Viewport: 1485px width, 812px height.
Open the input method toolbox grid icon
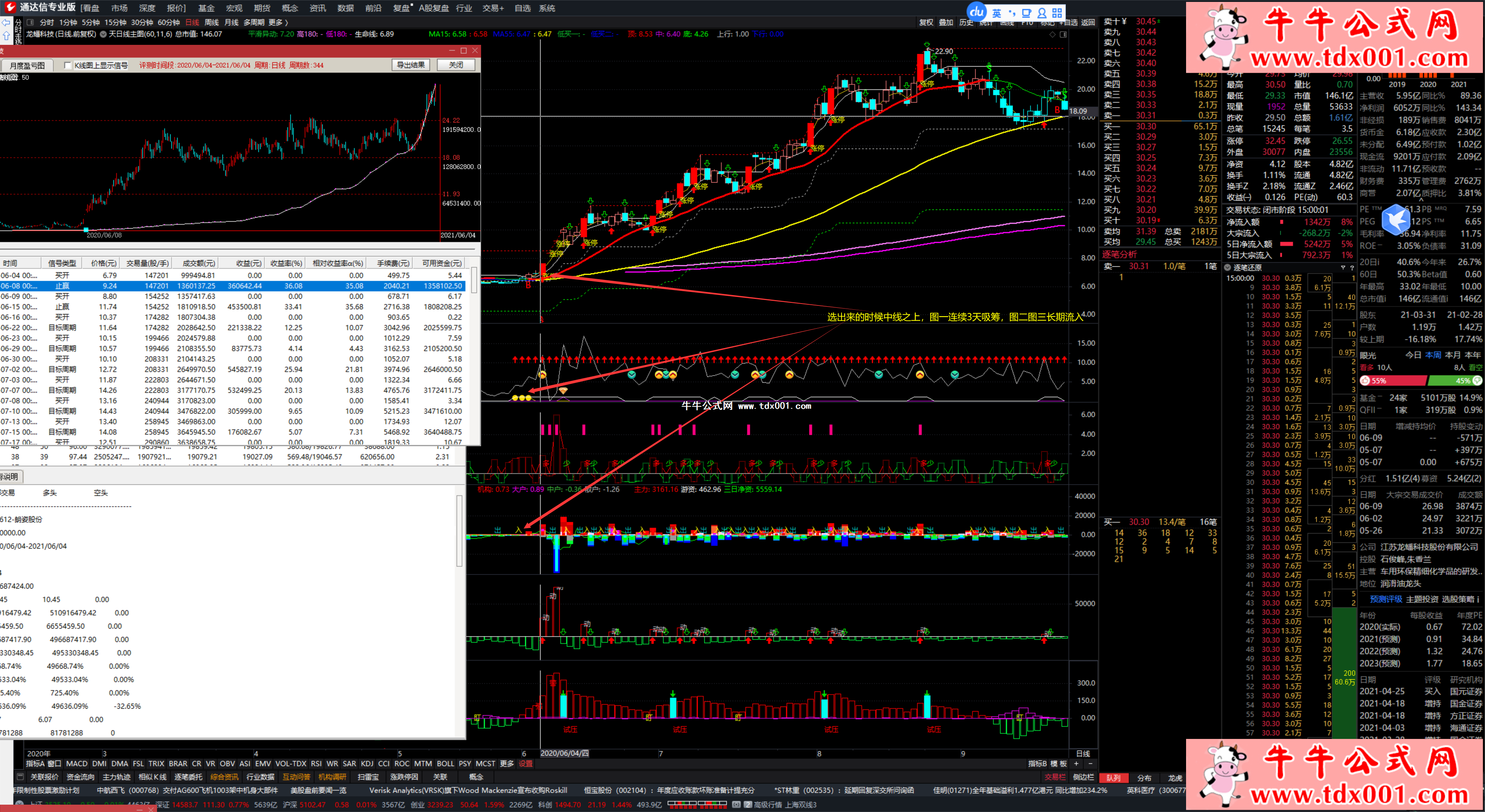pos(1057,13)
